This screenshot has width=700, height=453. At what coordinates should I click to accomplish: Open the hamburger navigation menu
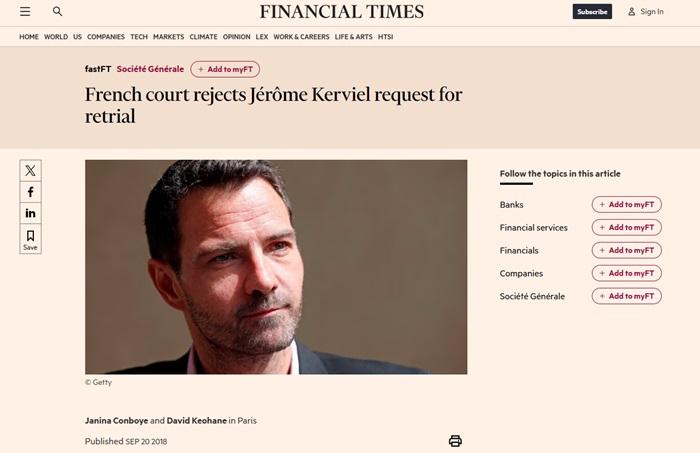tap(25, 12)
